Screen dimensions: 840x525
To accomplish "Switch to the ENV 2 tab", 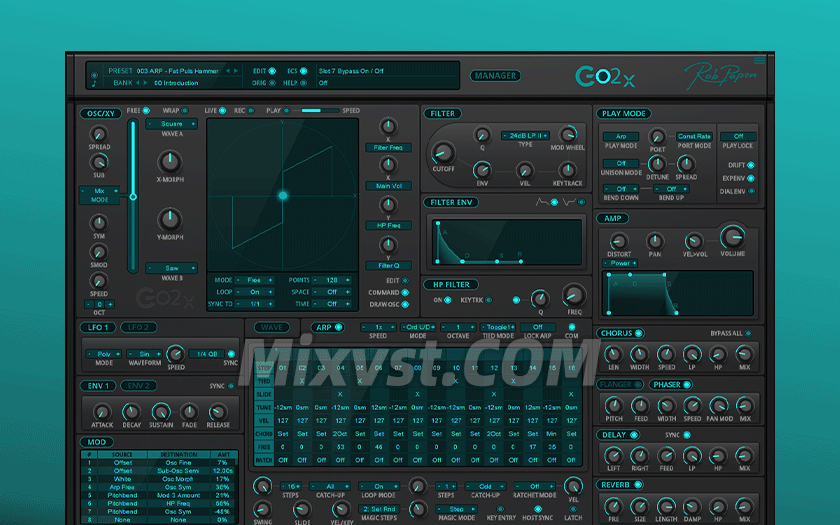I will point(138,385).
